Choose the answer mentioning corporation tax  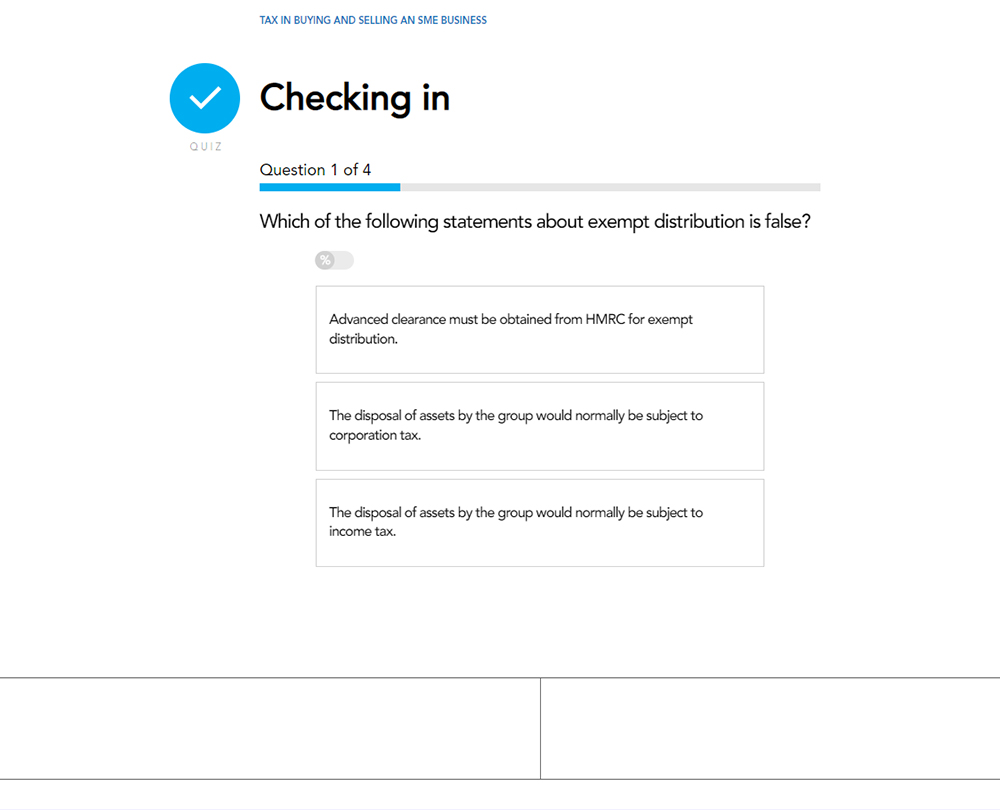coord(540,426)
